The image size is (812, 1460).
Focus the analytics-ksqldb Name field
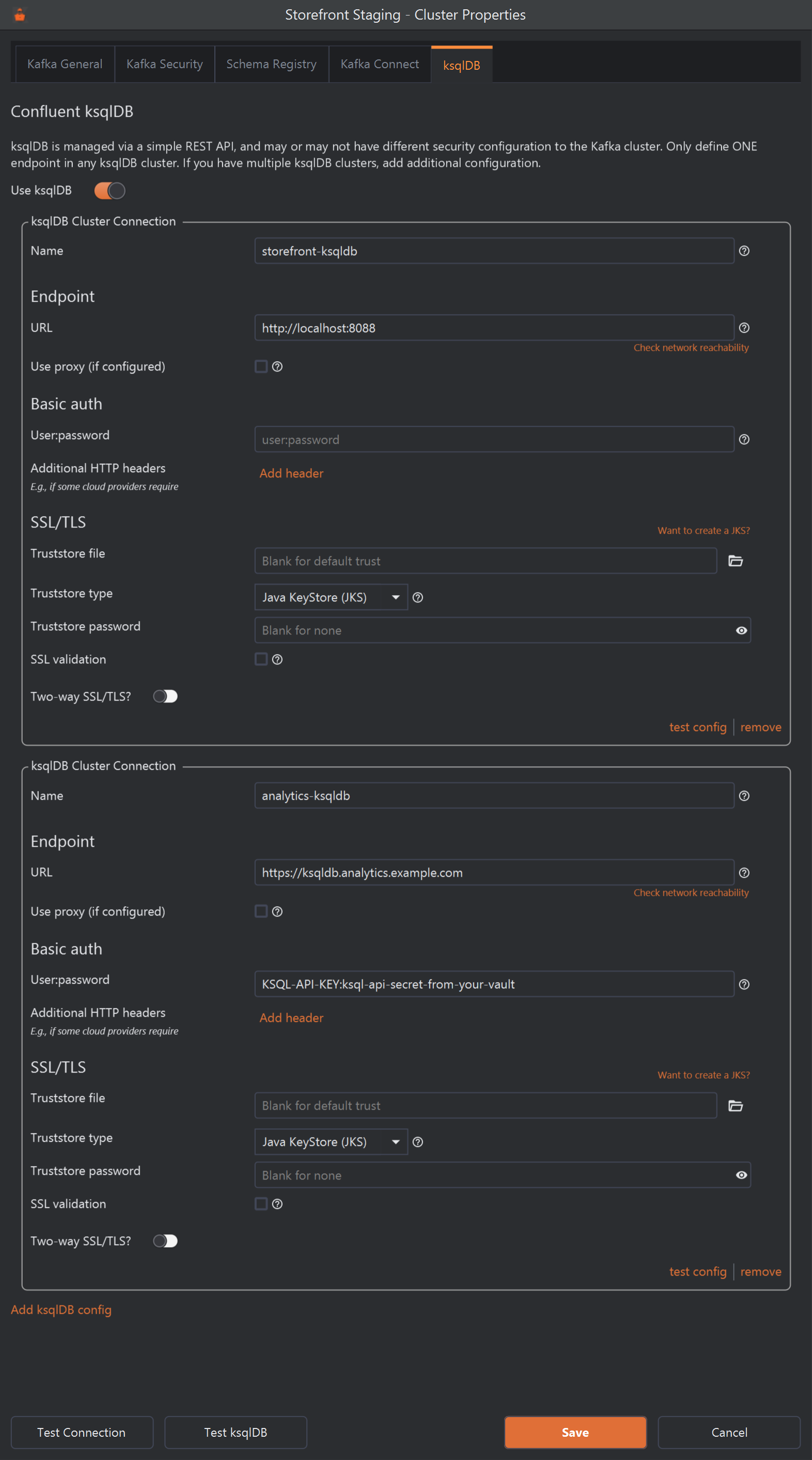coord(494,796)
